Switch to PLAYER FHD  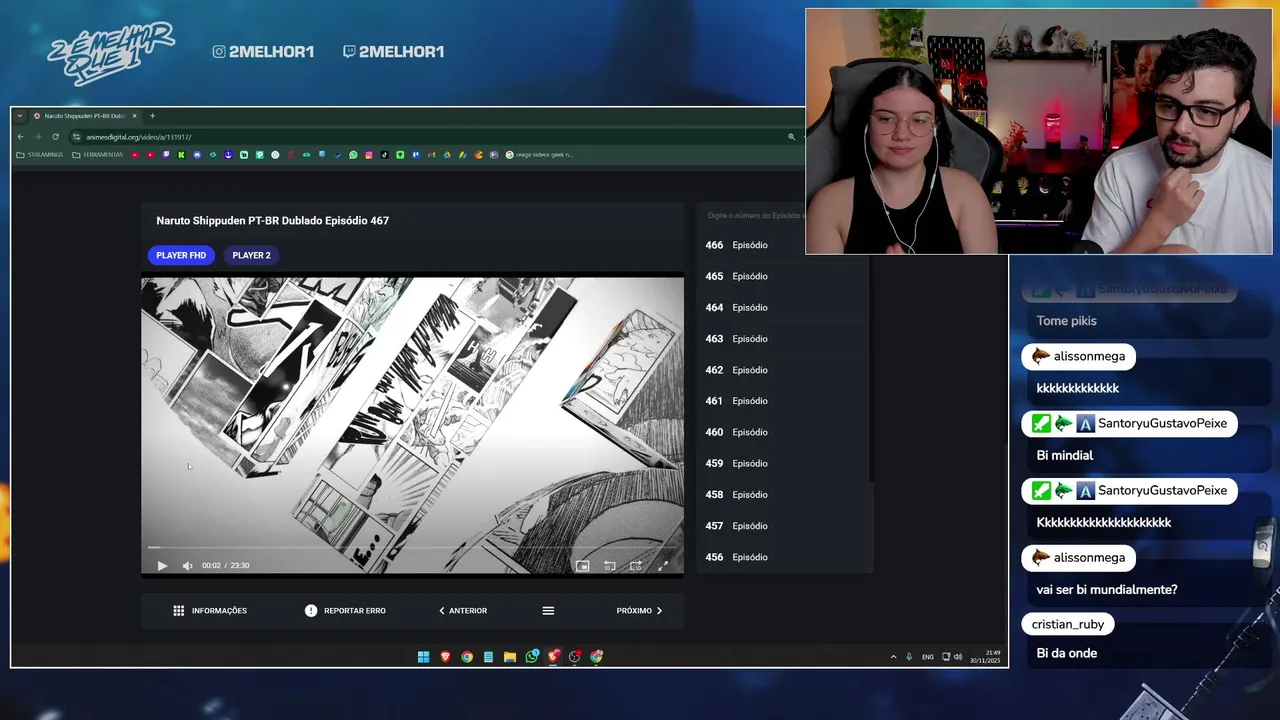pos(181,255)
